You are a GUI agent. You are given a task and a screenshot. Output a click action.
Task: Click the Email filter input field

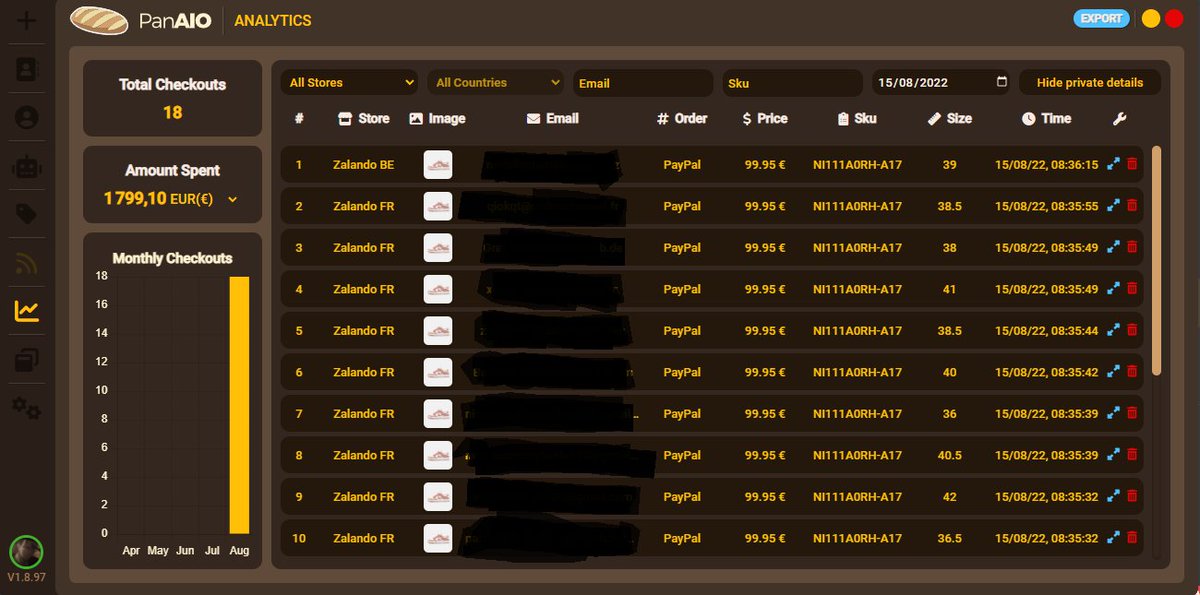(x=643, y=83)
